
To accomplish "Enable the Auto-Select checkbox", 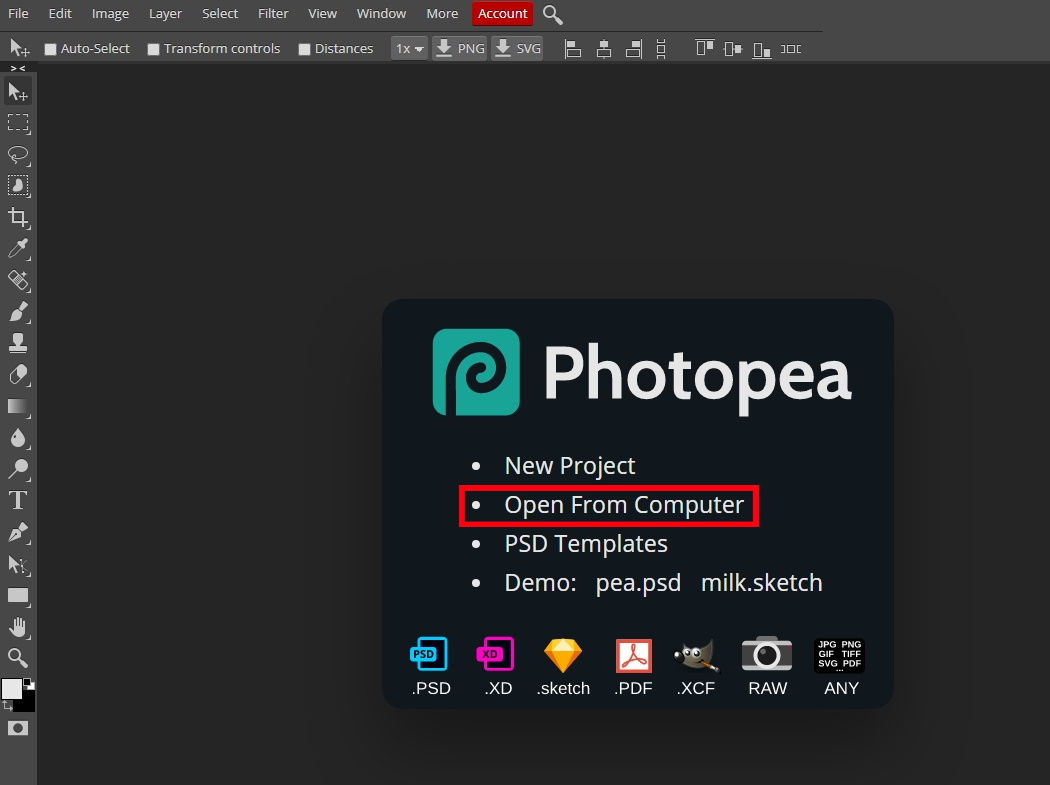I will click(x=50, y=49).
